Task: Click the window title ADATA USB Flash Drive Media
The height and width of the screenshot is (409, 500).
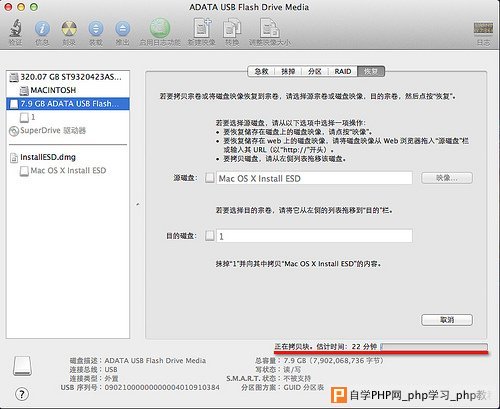Action: point(249,7)
